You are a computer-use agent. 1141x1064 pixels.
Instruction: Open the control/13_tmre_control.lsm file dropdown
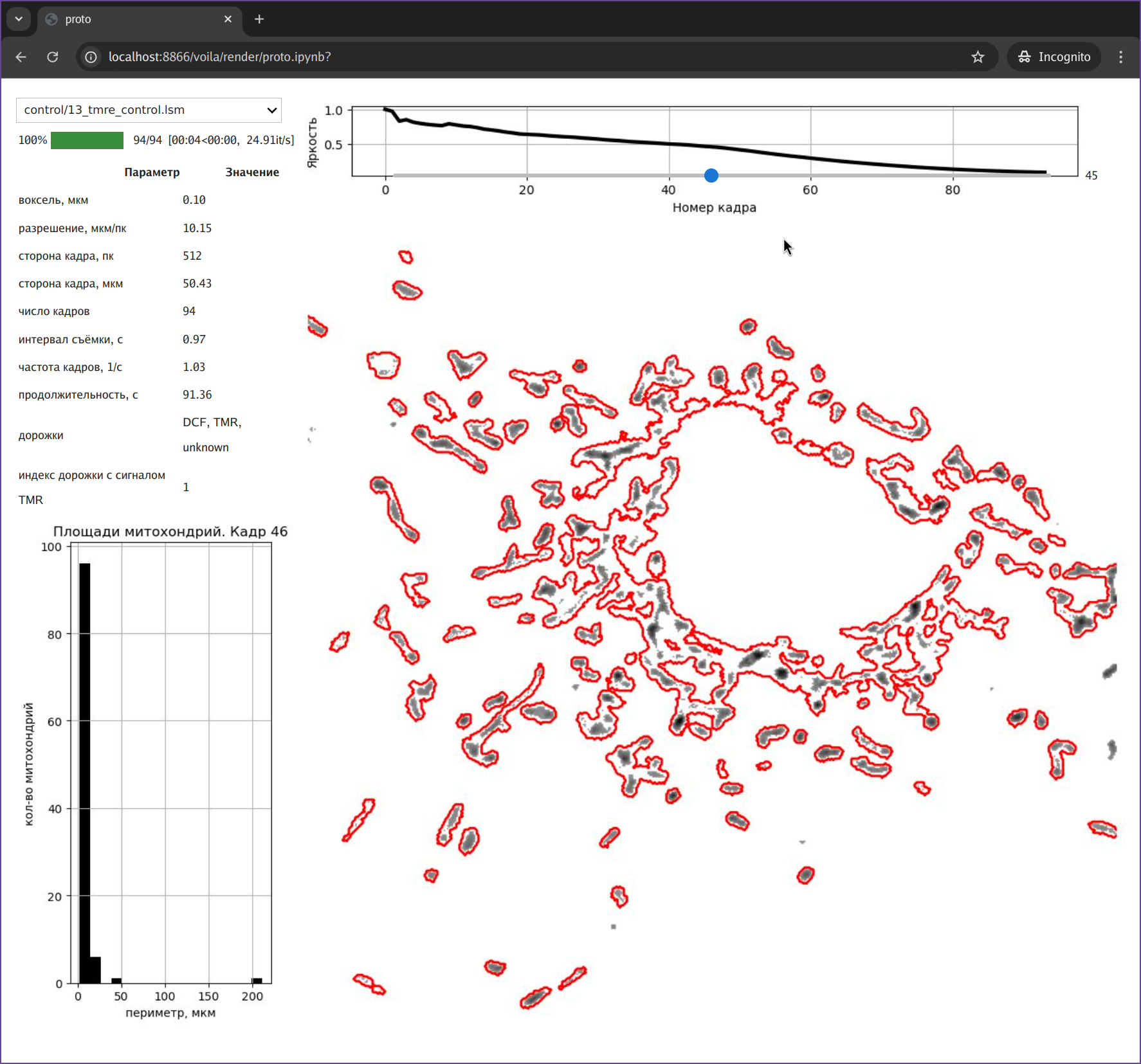click(149, 110)
